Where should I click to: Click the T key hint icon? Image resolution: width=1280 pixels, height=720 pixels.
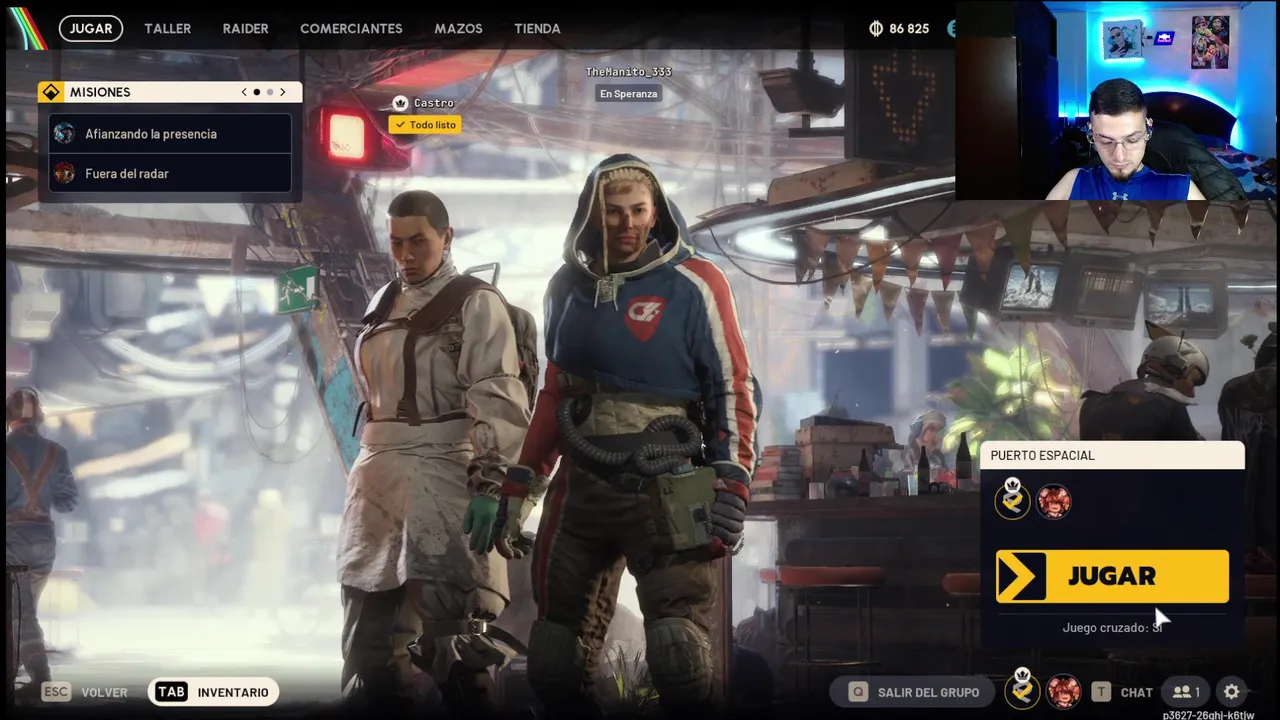tap(1101, 692)
